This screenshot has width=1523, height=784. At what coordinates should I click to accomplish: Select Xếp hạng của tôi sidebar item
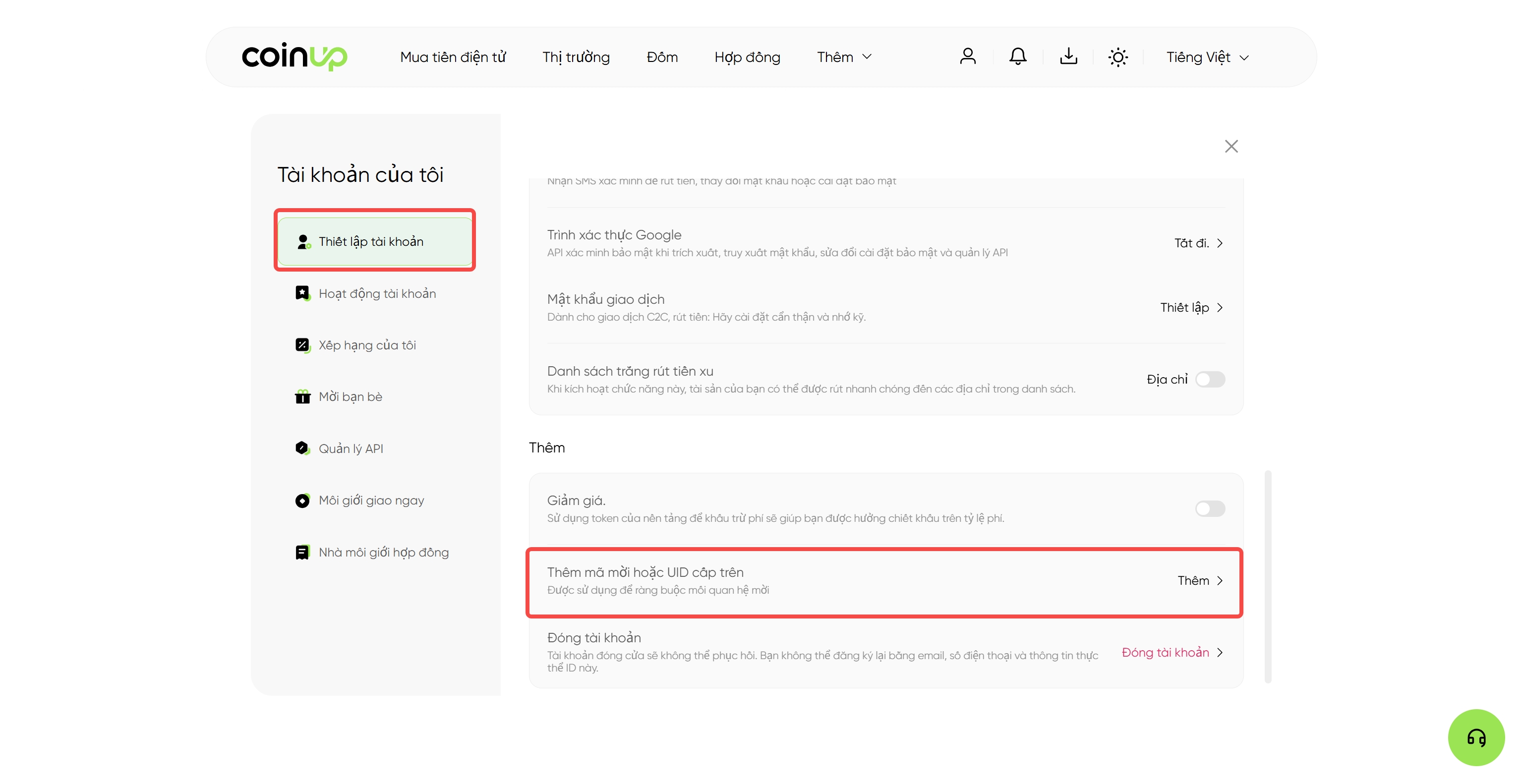click(375, 345)
